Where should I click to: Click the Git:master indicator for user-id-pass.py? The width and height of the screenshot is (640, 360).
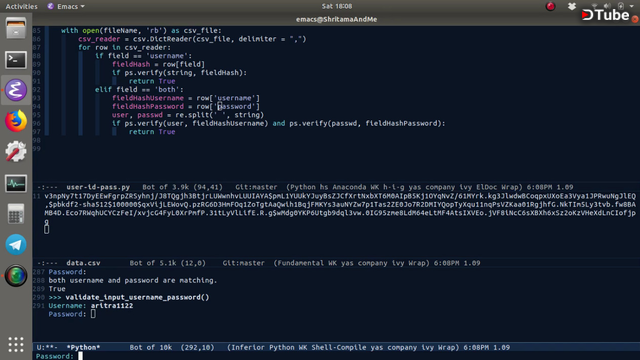tap(256, 187)
